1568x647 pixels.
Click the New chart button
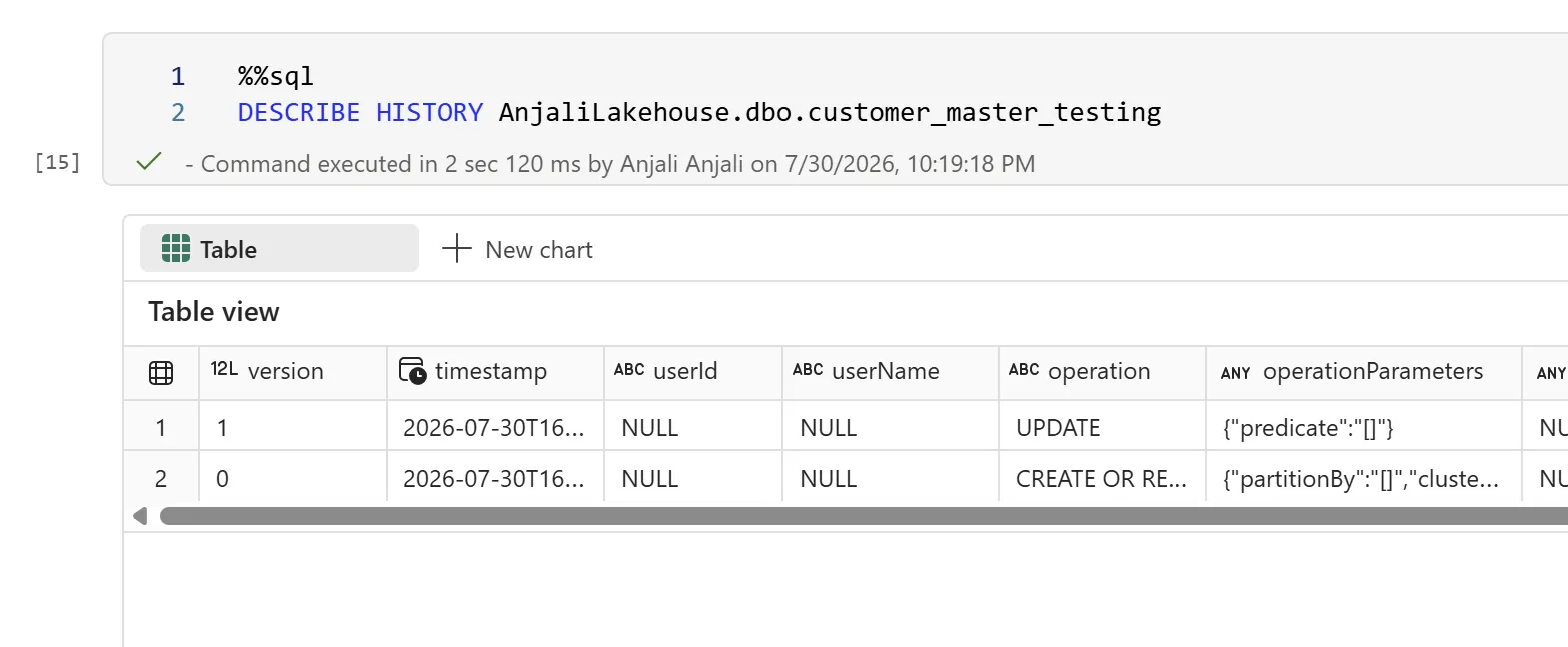coord(517,249)
